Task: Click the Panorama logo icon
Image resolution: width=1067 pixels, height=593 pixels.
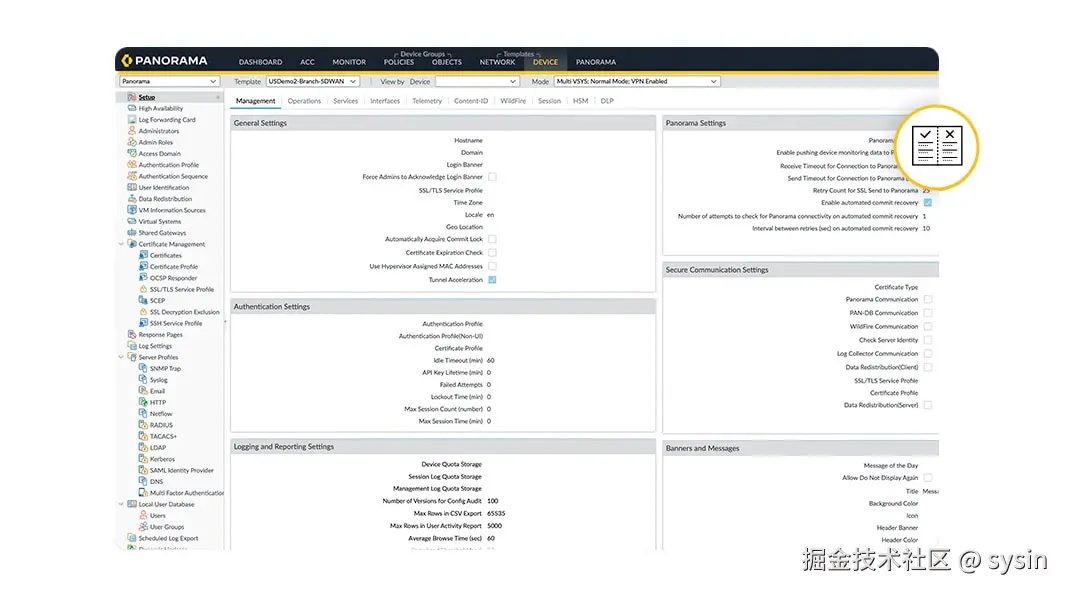Action: [x=127, y=61]
